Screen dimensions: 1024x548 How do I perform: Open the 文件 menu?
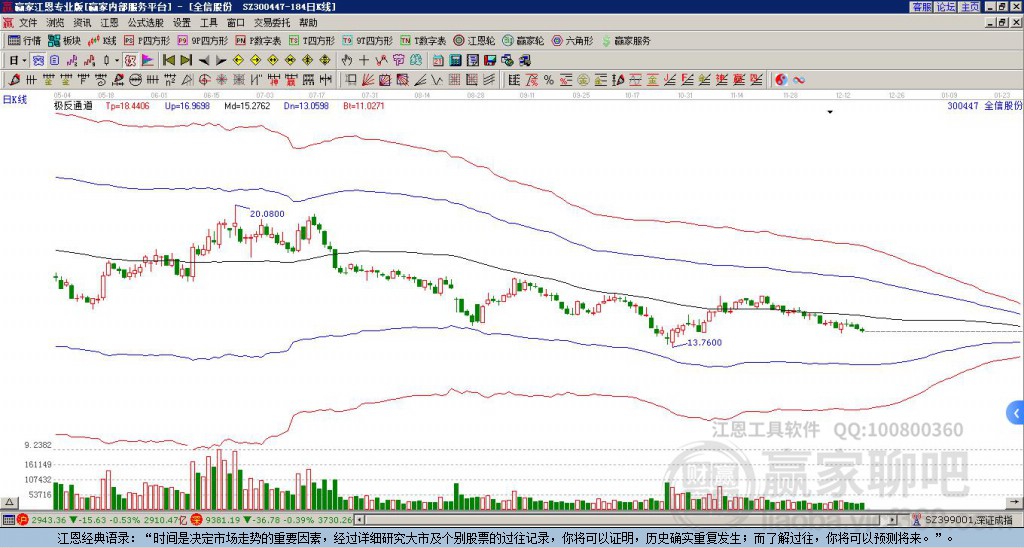(x=28, y=23)
